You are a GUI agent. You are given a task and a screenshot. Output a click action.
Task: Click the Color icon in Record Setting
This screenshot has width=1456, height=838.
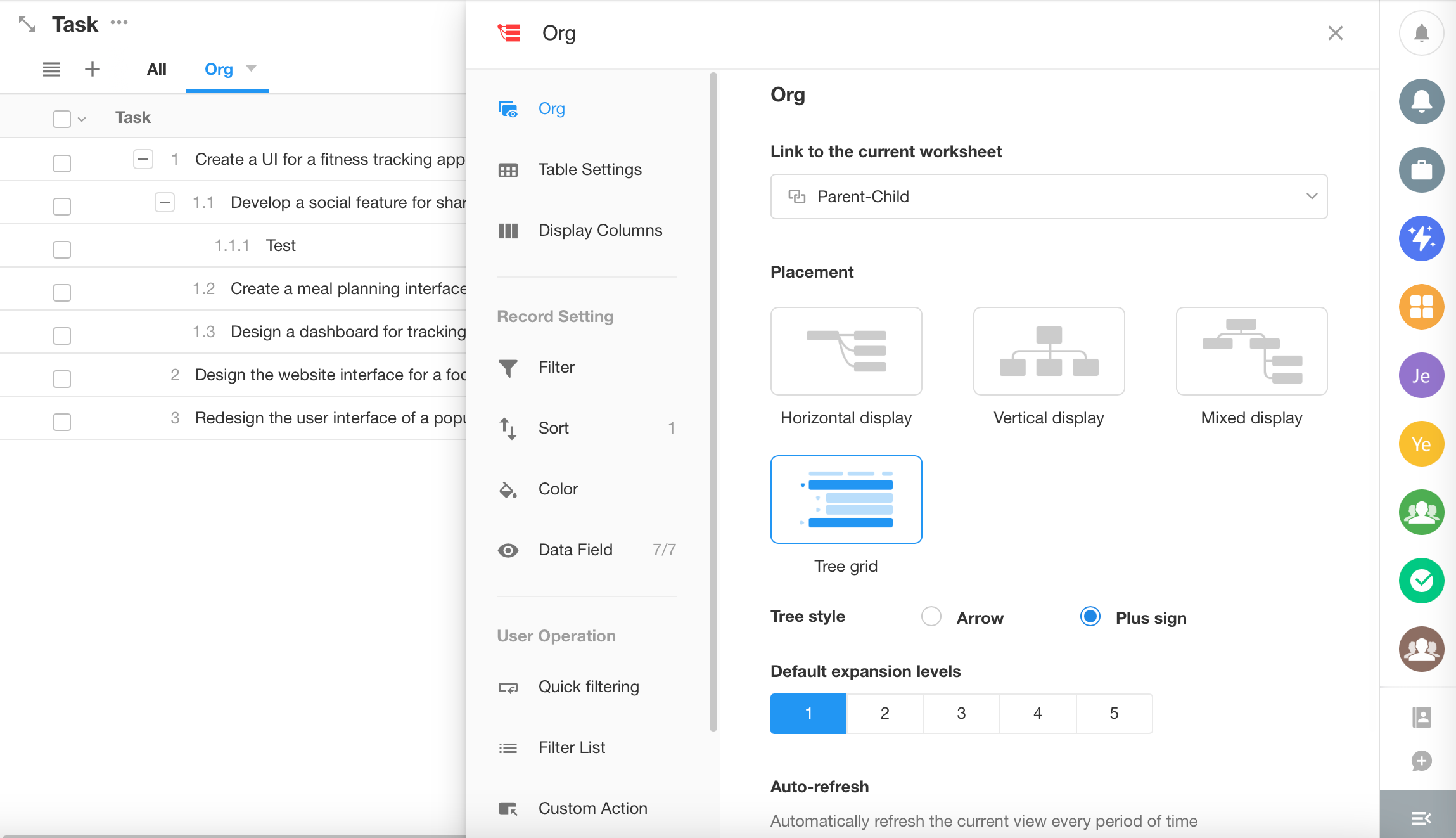[x=509, y=489]
